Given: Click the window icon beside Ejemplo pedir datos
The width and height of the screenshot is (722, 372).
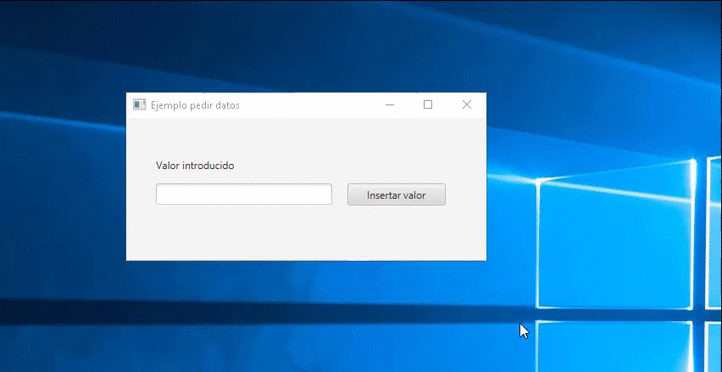Looking at the screenshot, I should pos(139,105).
